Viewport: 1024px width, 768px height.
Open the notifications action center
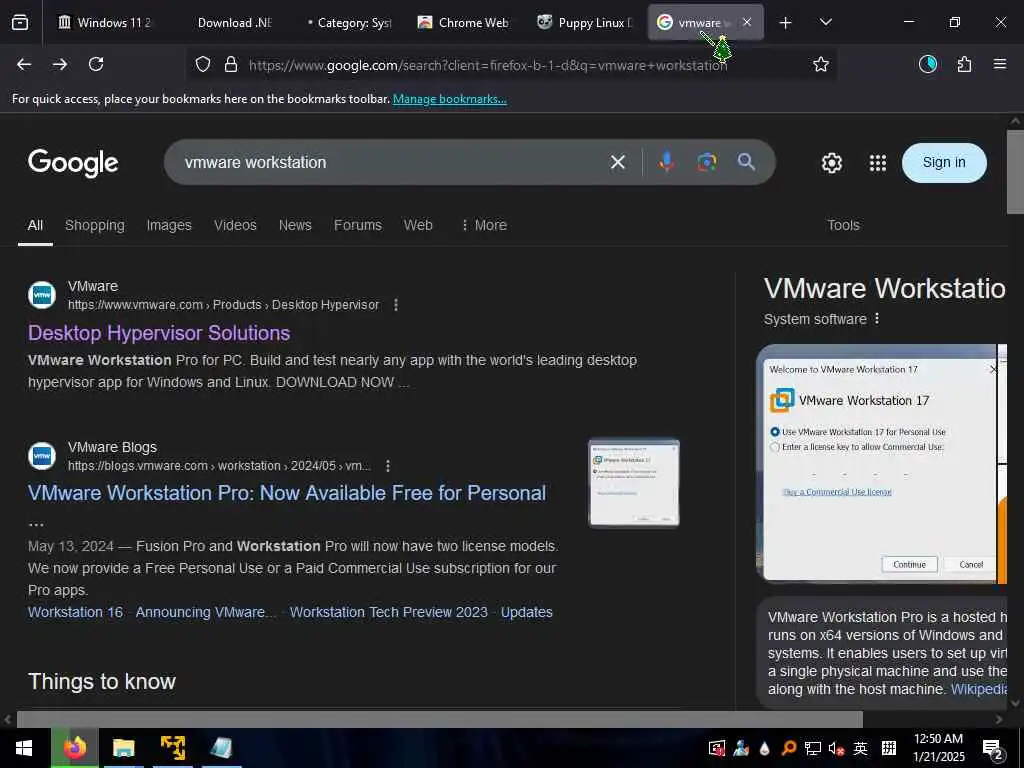click(992, 748)
